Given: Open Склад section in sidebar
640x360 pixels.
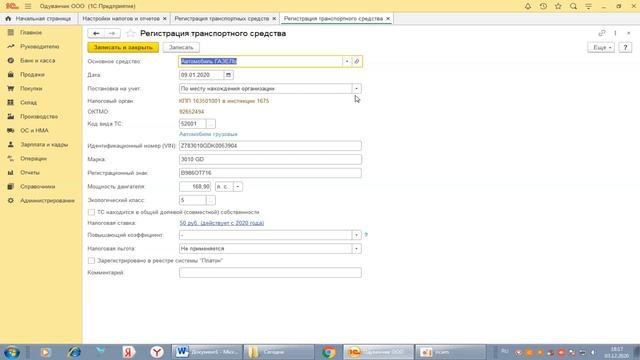Looking at the screenshot, I should coord(28,102).
